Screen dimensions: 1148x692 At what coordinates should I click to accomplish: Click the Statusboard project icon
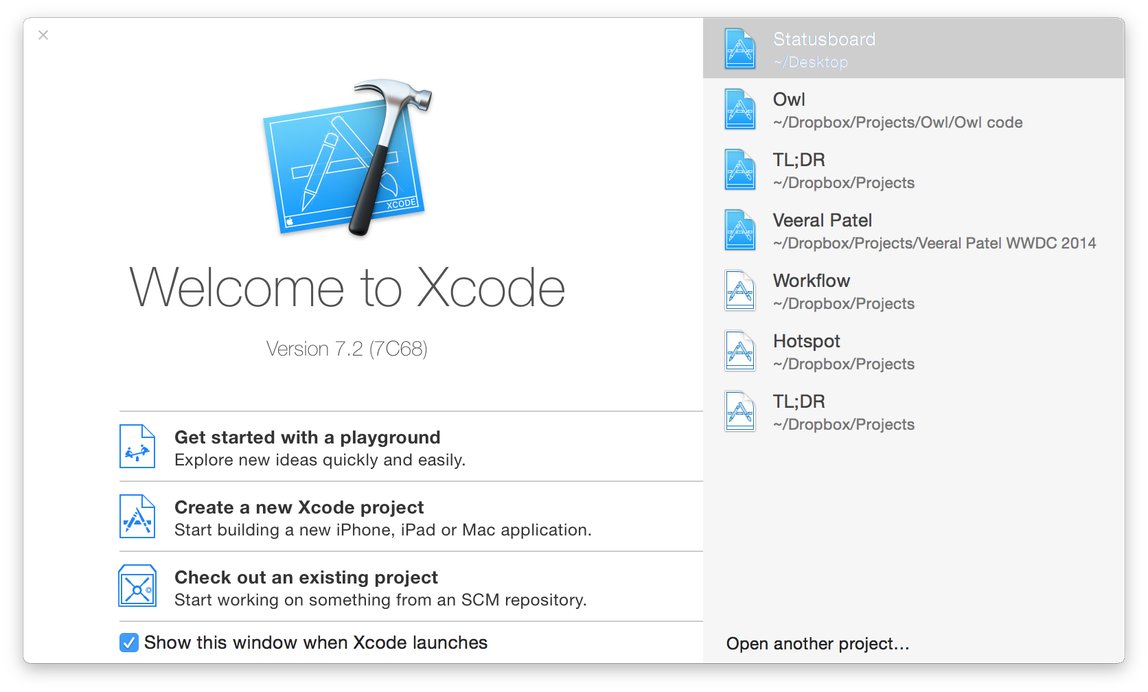pyautogui.click(x=739, y=48)
